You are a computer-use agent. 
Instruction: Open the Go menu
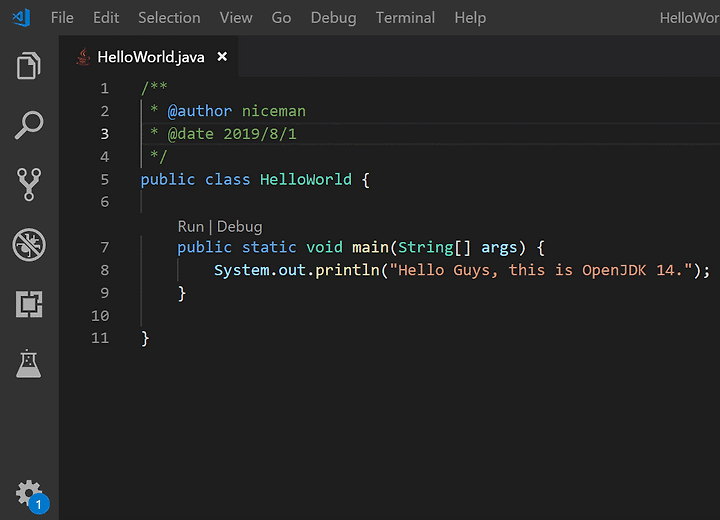click(281, 18)
